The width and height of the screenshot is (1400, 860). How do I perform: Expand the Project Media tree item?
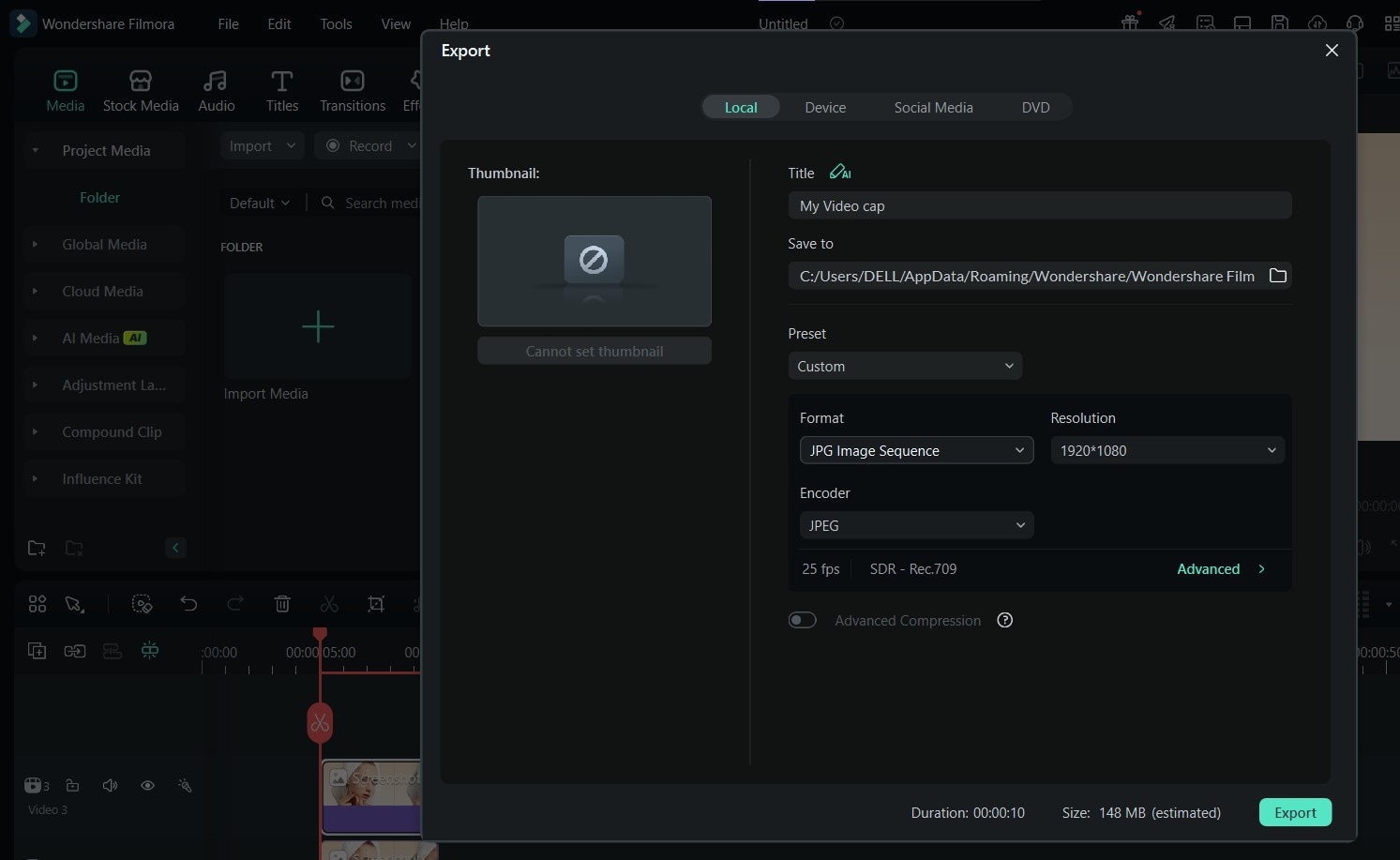(35, 150)
